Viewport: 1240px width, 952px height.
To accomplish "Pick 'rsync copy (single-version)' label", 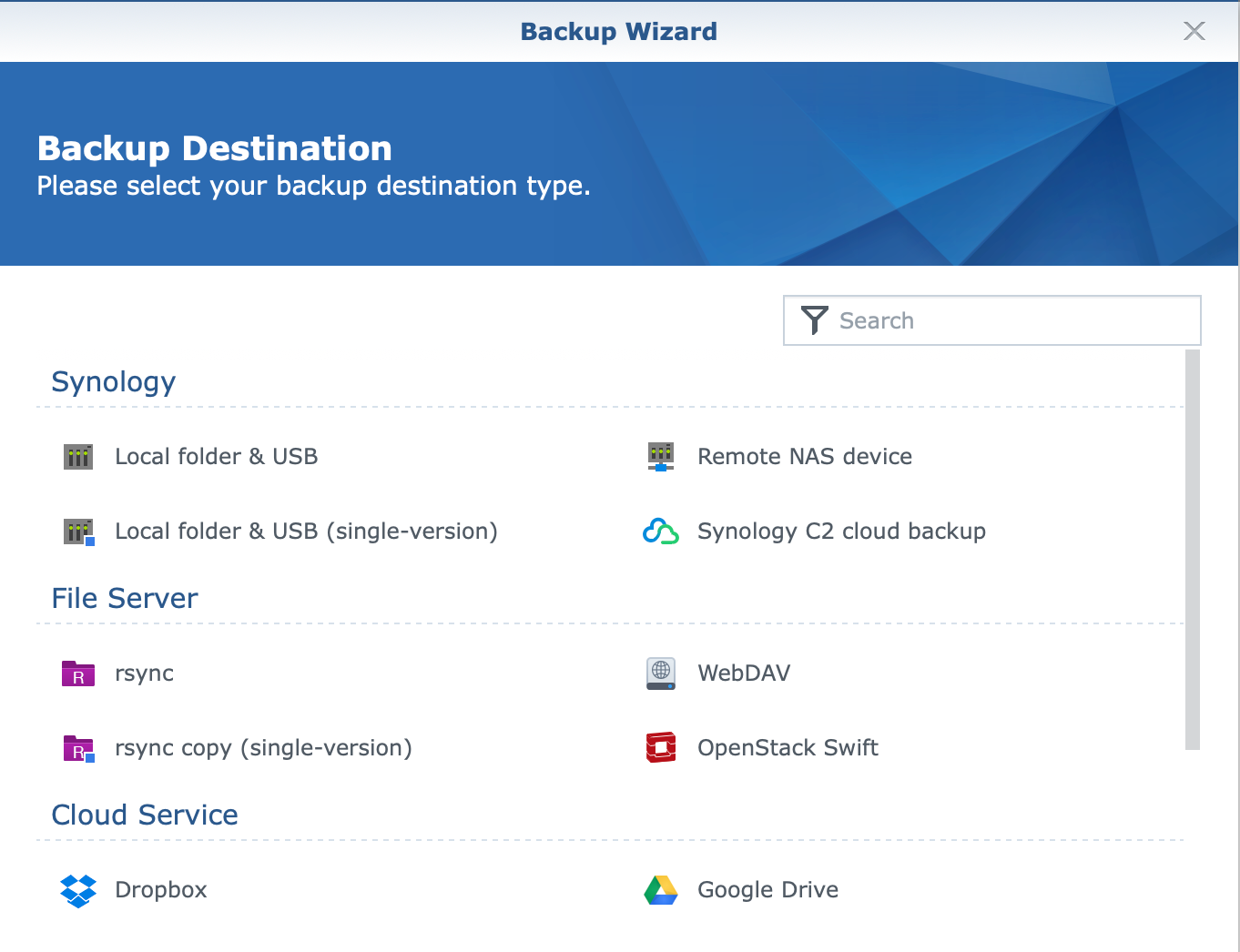I will coord(263,748).
